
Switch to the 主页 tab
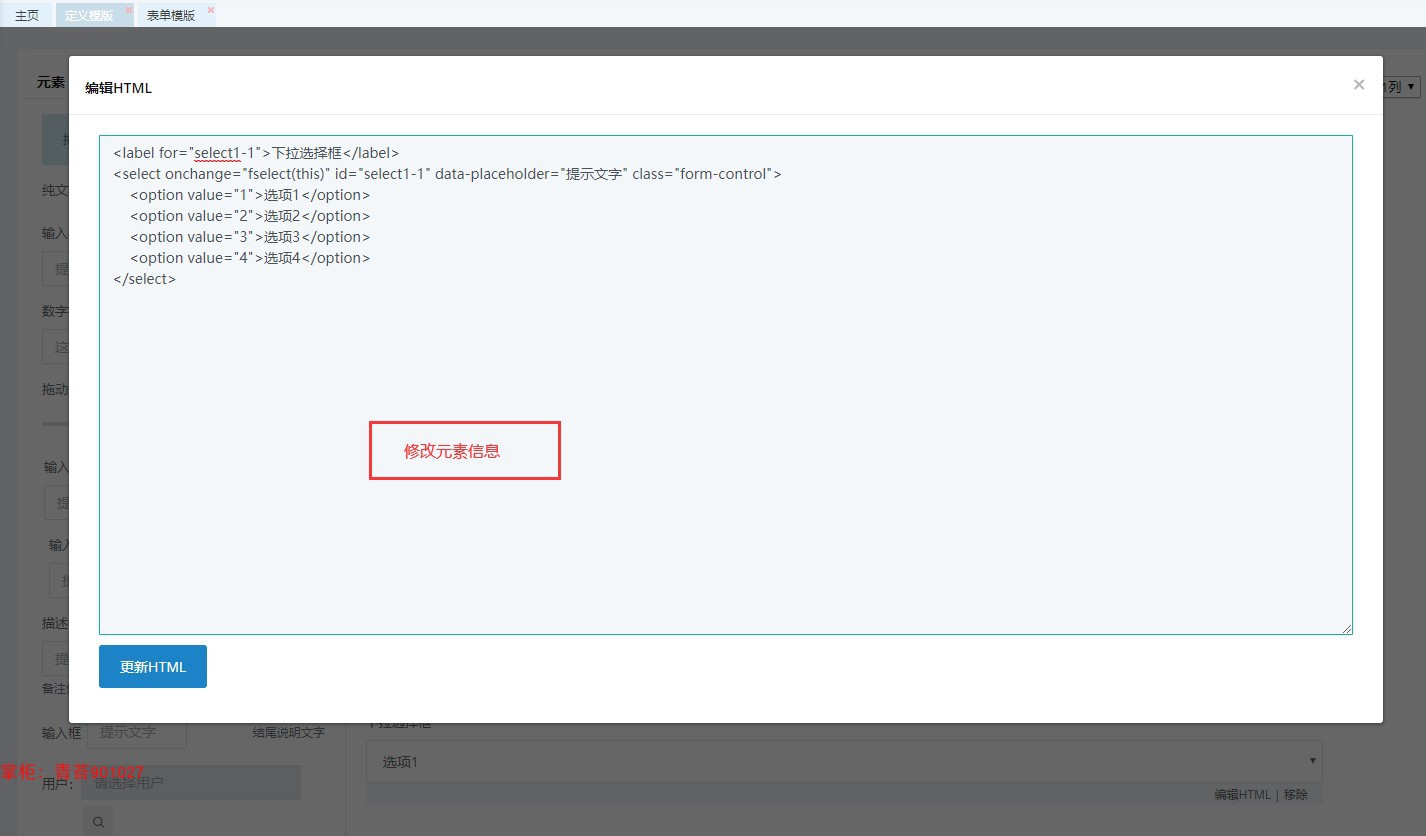(x=27, y=15)
